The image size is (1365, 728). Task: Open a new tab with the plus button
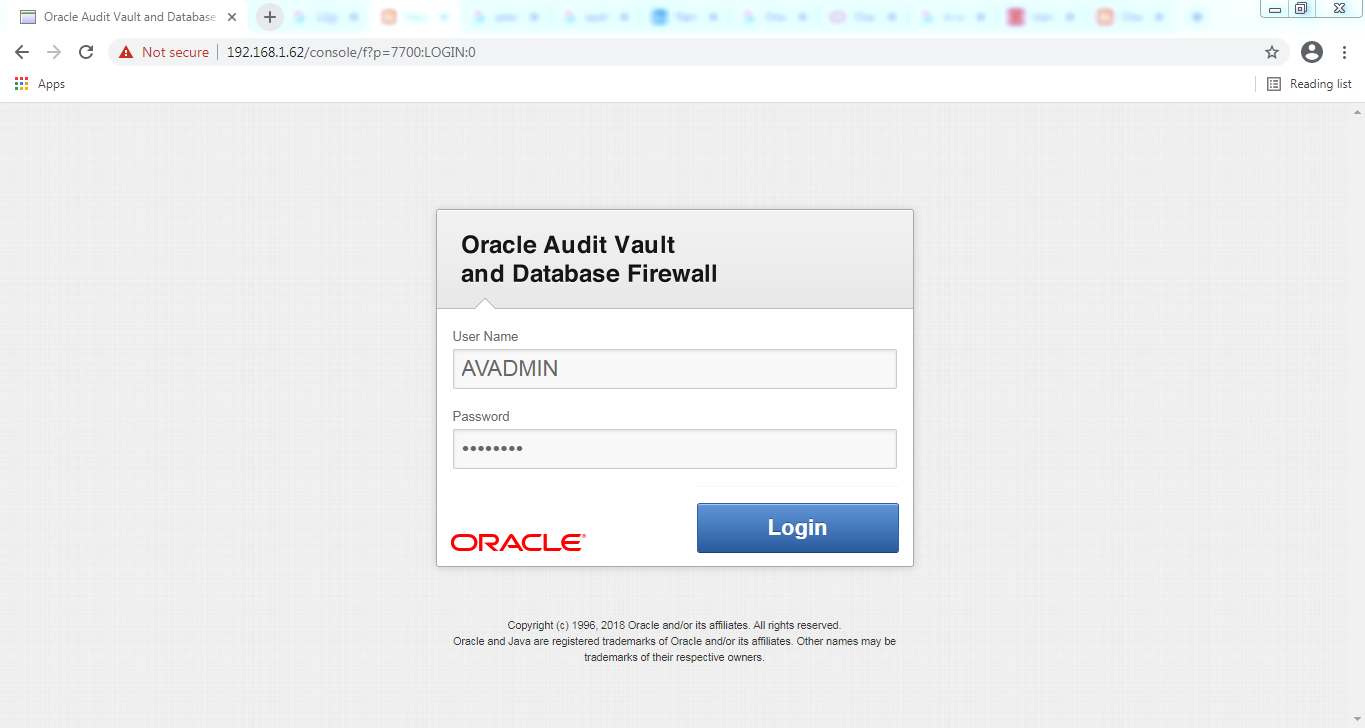pos(269,17)
